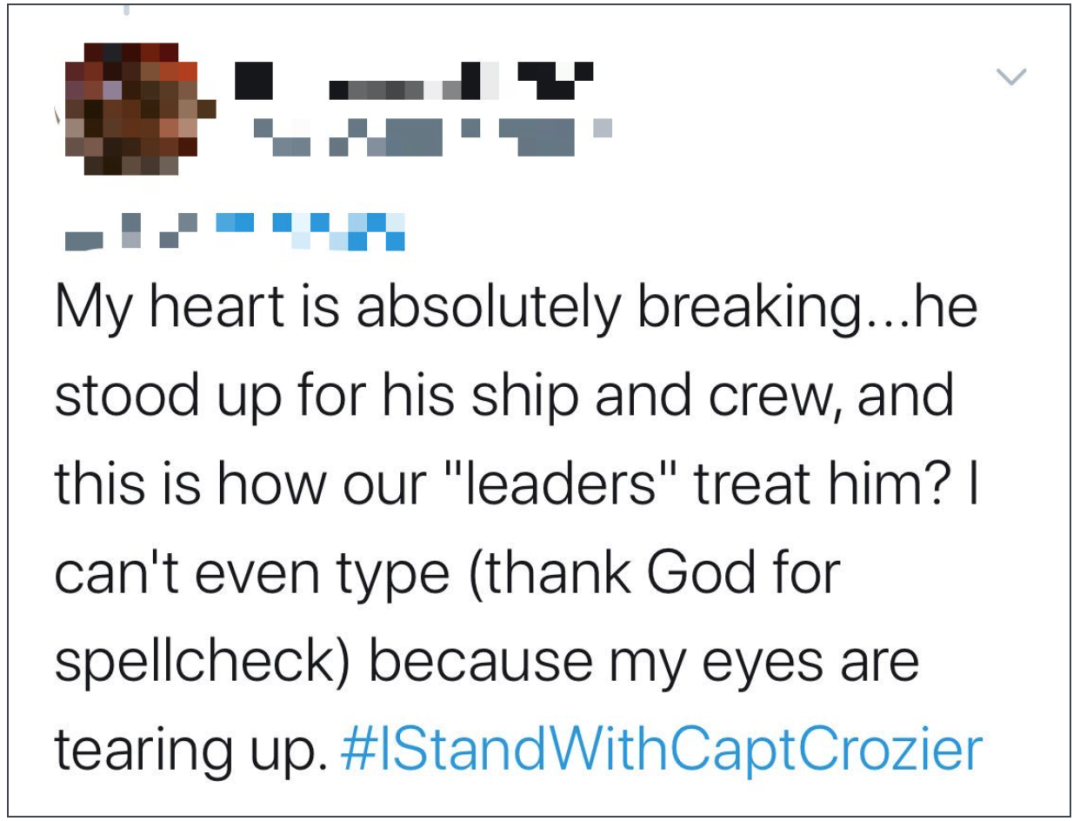The image size is (1080, 821).
Task: Click the words 'this is how our'
Action: 241,484
